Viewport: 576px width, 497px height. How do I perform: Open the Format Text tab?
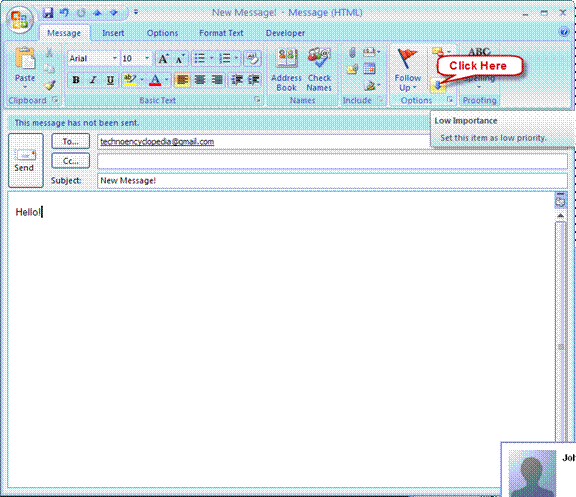click(x=221, y=33)
